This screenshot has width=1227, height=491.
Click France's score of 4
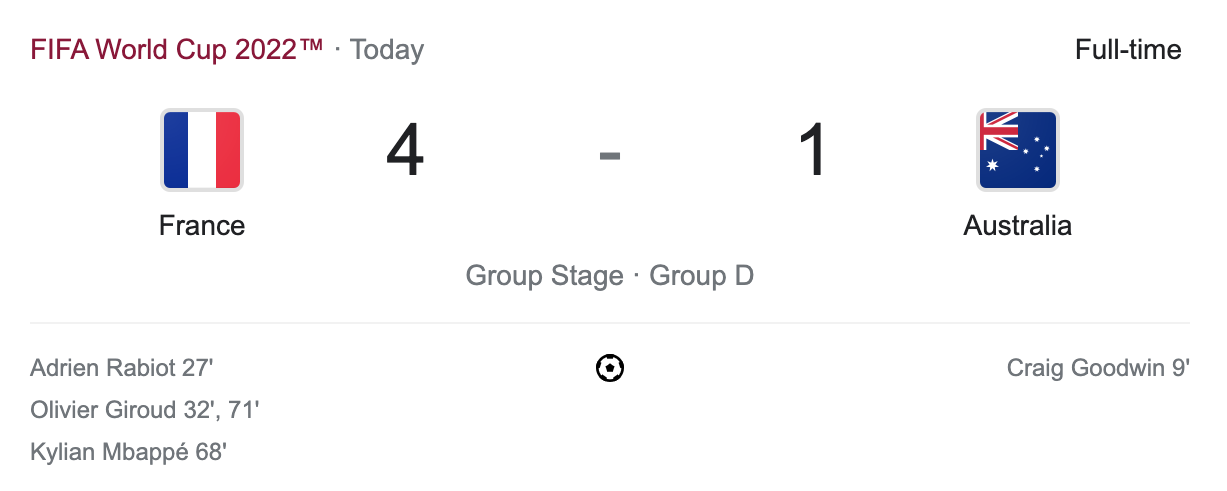click(405, 152)
